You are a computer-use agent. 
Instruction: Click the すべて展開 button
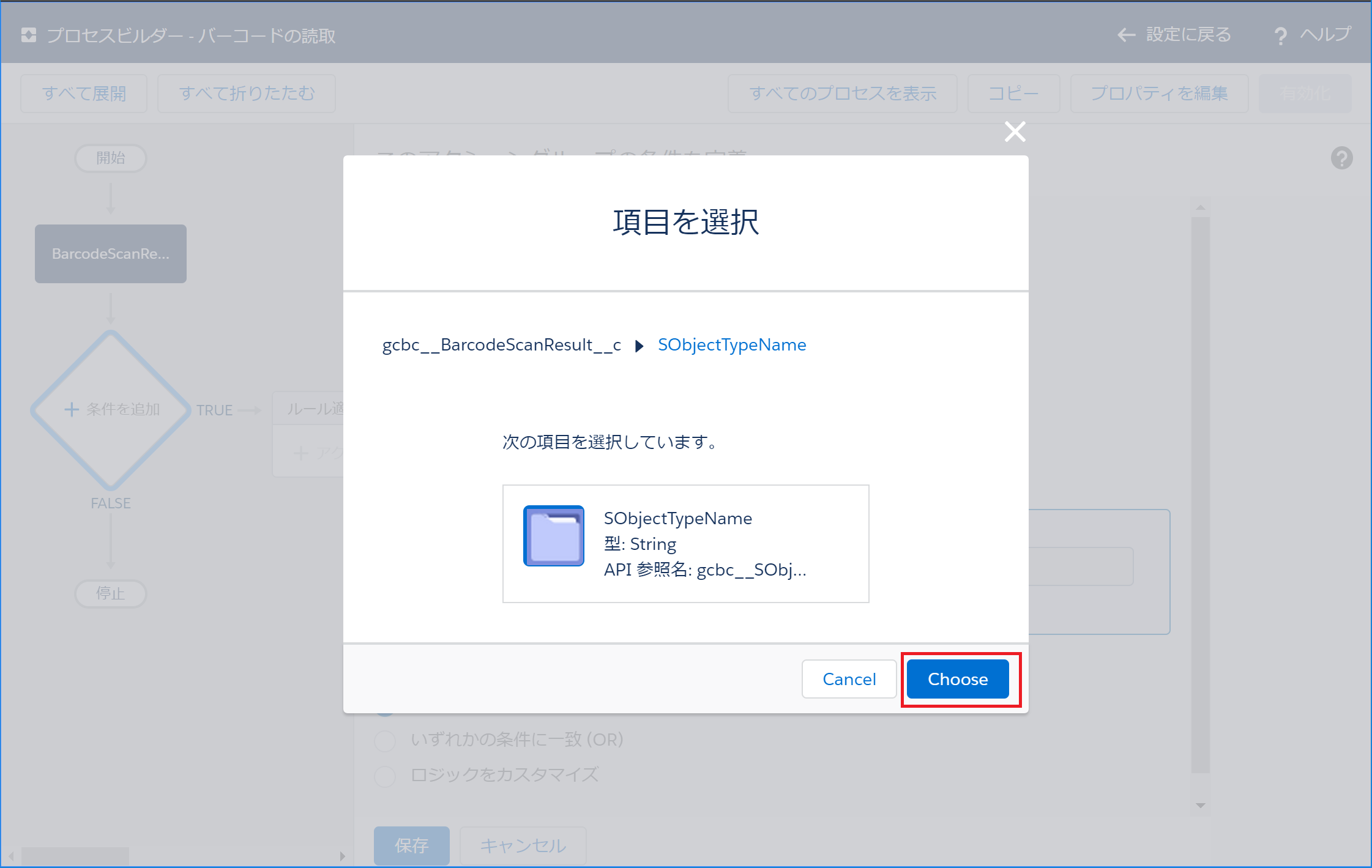click(84, 94)
